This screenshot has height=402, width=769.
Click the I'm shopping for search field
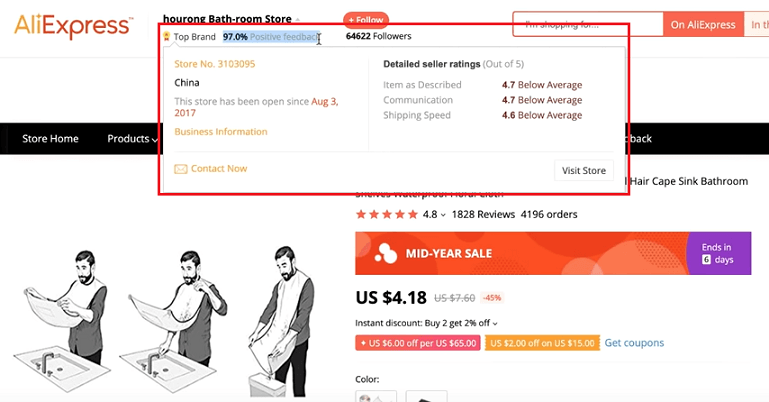coord(587,24)
